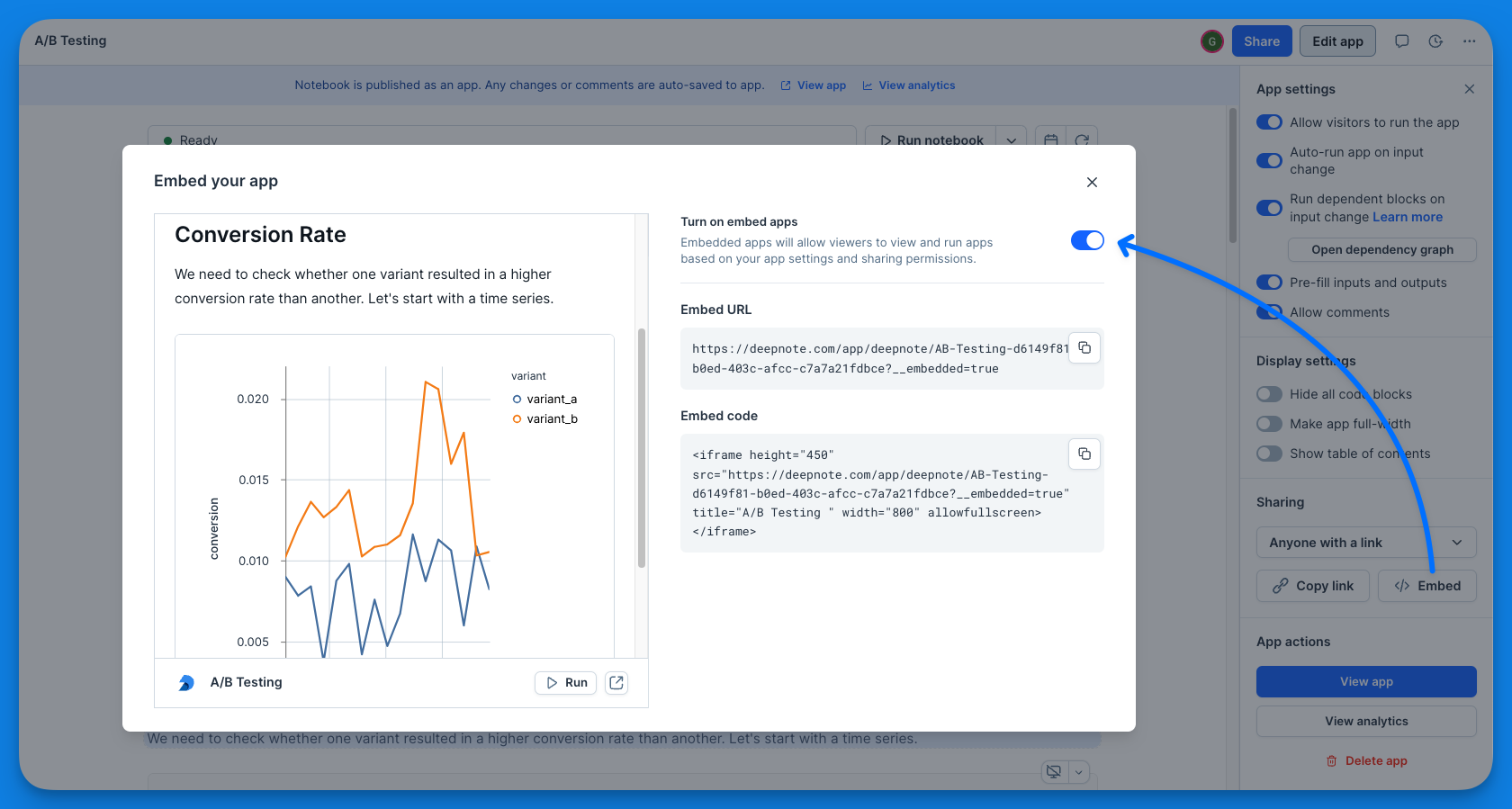Click the Ready status indicator
This screenshot has height=809, width=1512.
[x=191, y=139]
